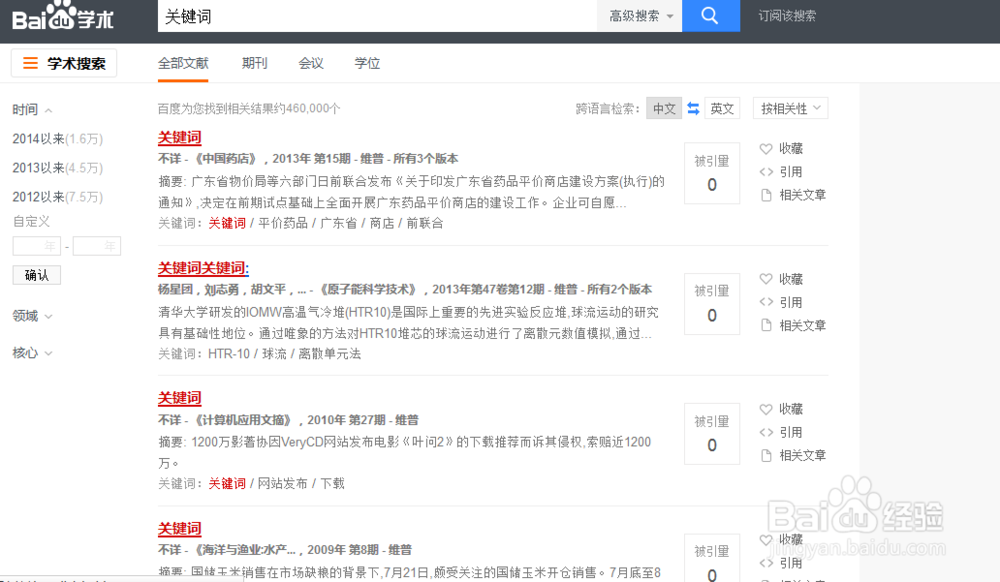Click keyword 球流

point(274,354)
